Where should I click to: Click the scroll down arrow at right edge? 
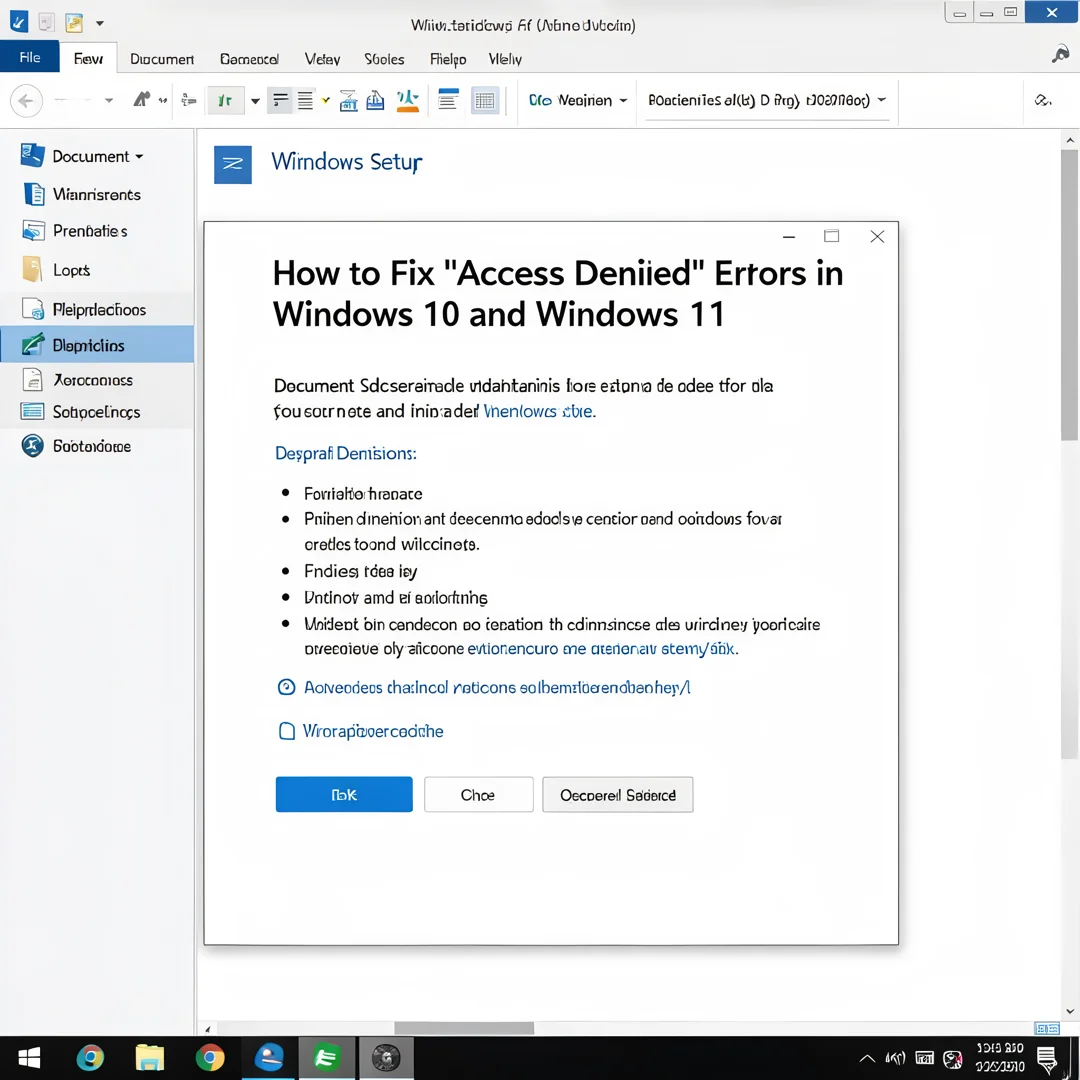click(x=1070, y=1011)
